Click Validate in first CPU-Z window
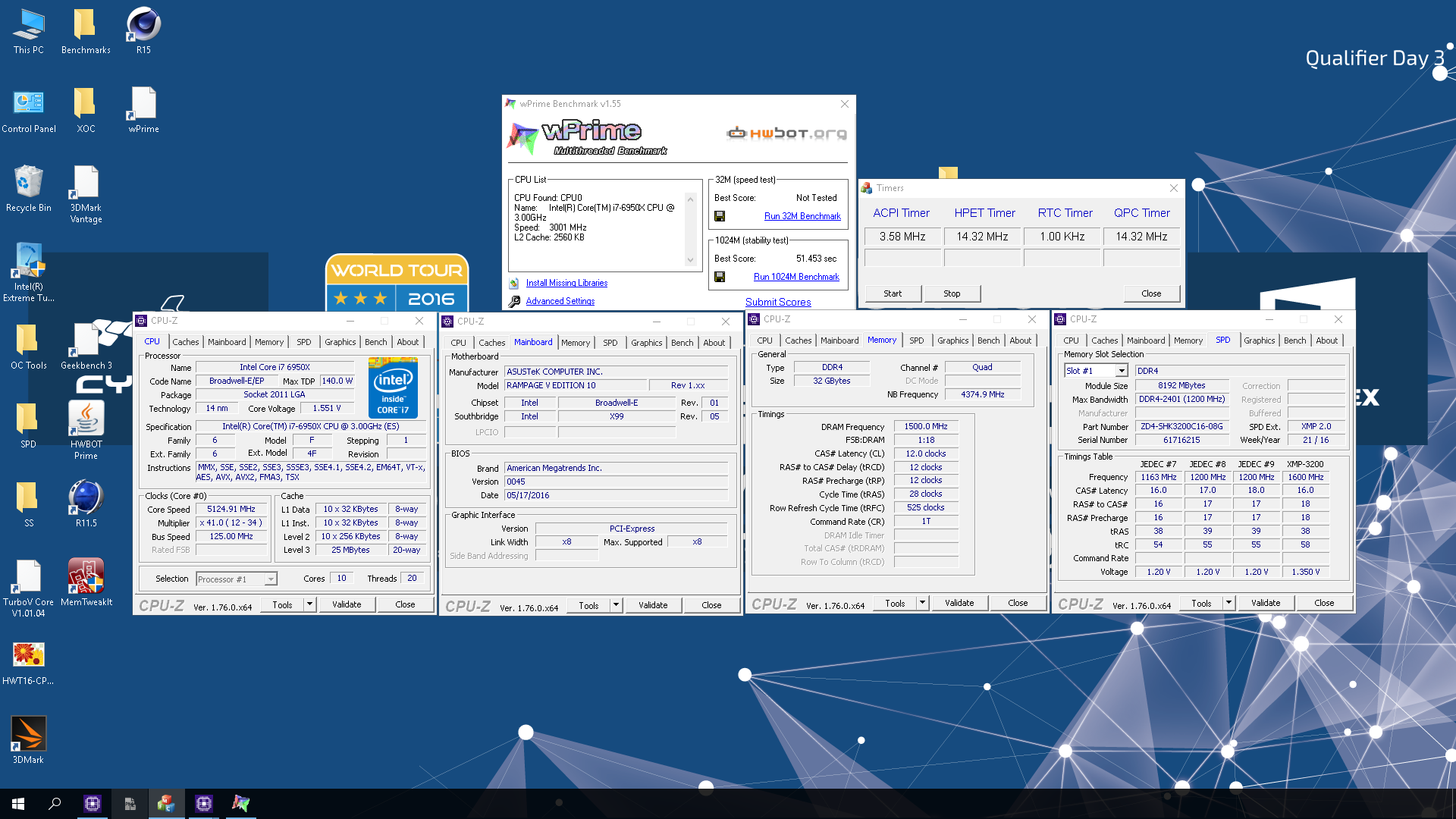1456x819 pixels. (347, 604)
